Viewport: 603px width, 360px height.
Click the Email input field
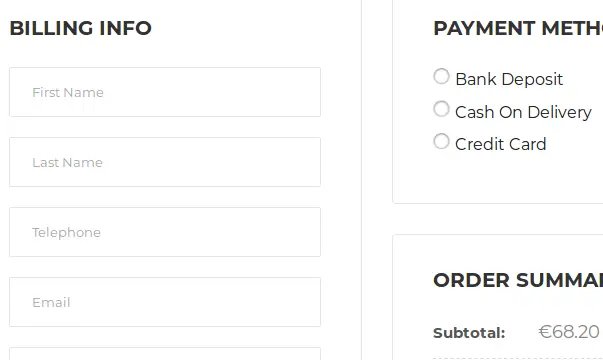click(x=165, y=302)
